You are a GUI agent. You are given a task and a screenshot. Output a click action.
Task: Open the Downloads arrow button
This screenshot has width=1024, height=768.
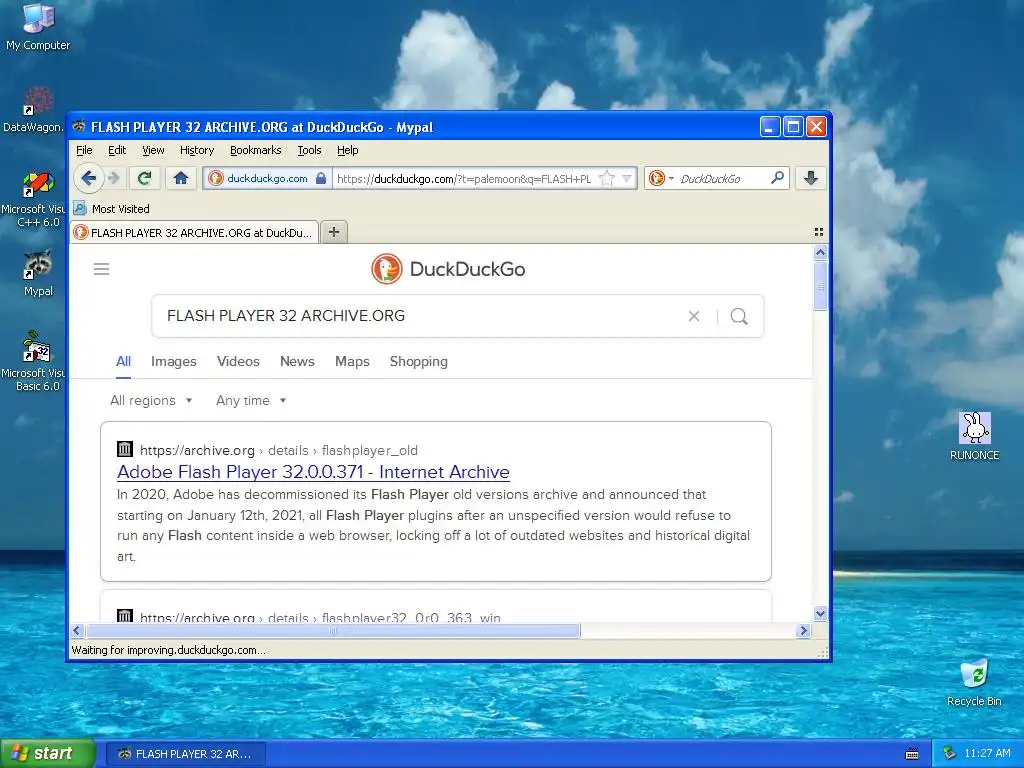click(810, 178)
